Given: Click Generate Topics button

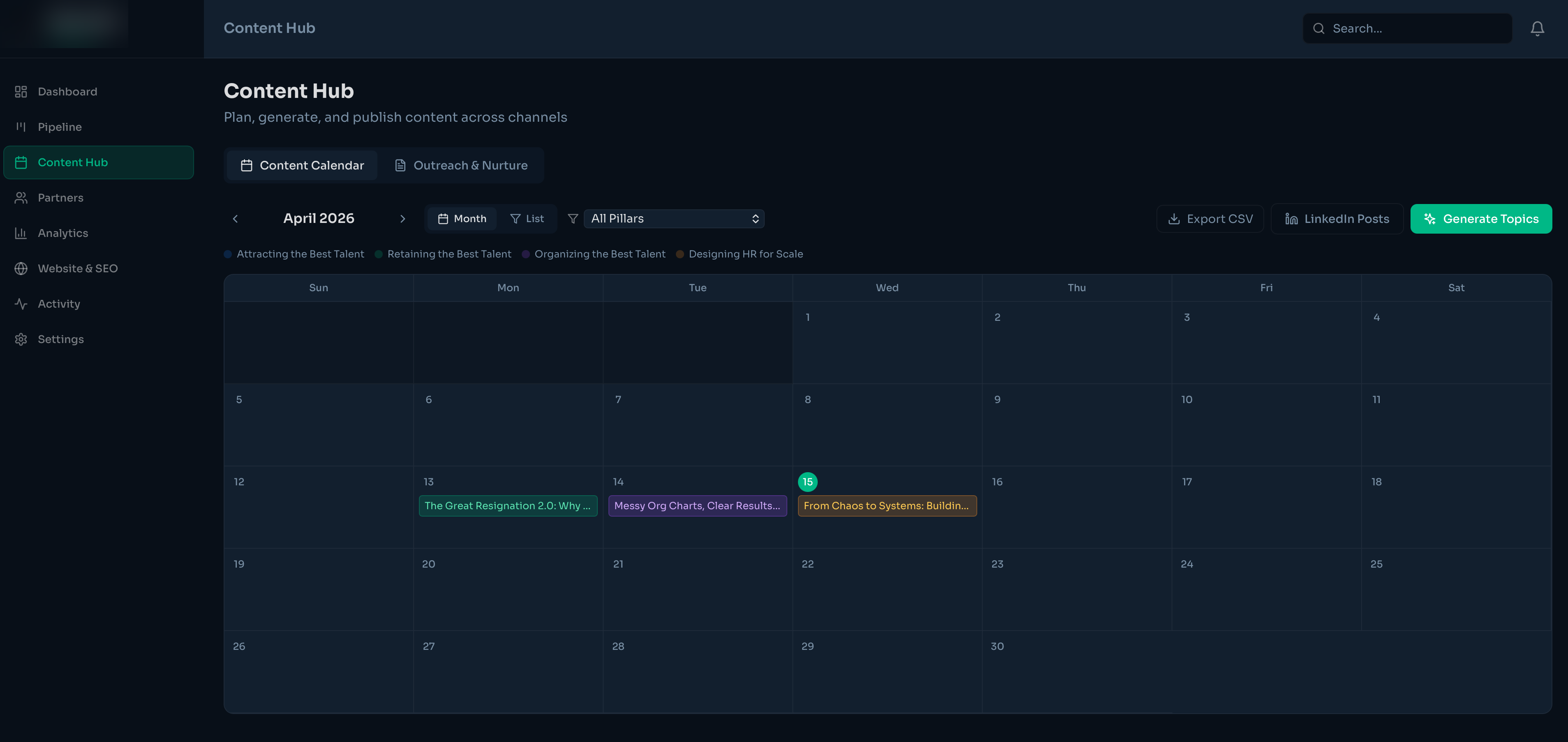Looking at the screenshot, I should tap(1480, 219).
